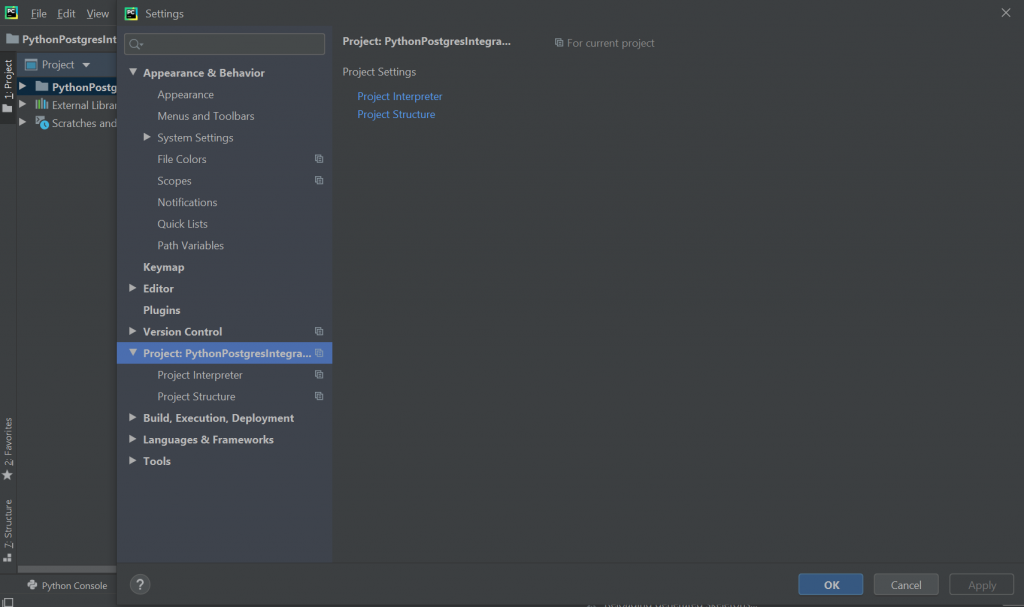Select Keymap in the settings tree

[164, 267]
